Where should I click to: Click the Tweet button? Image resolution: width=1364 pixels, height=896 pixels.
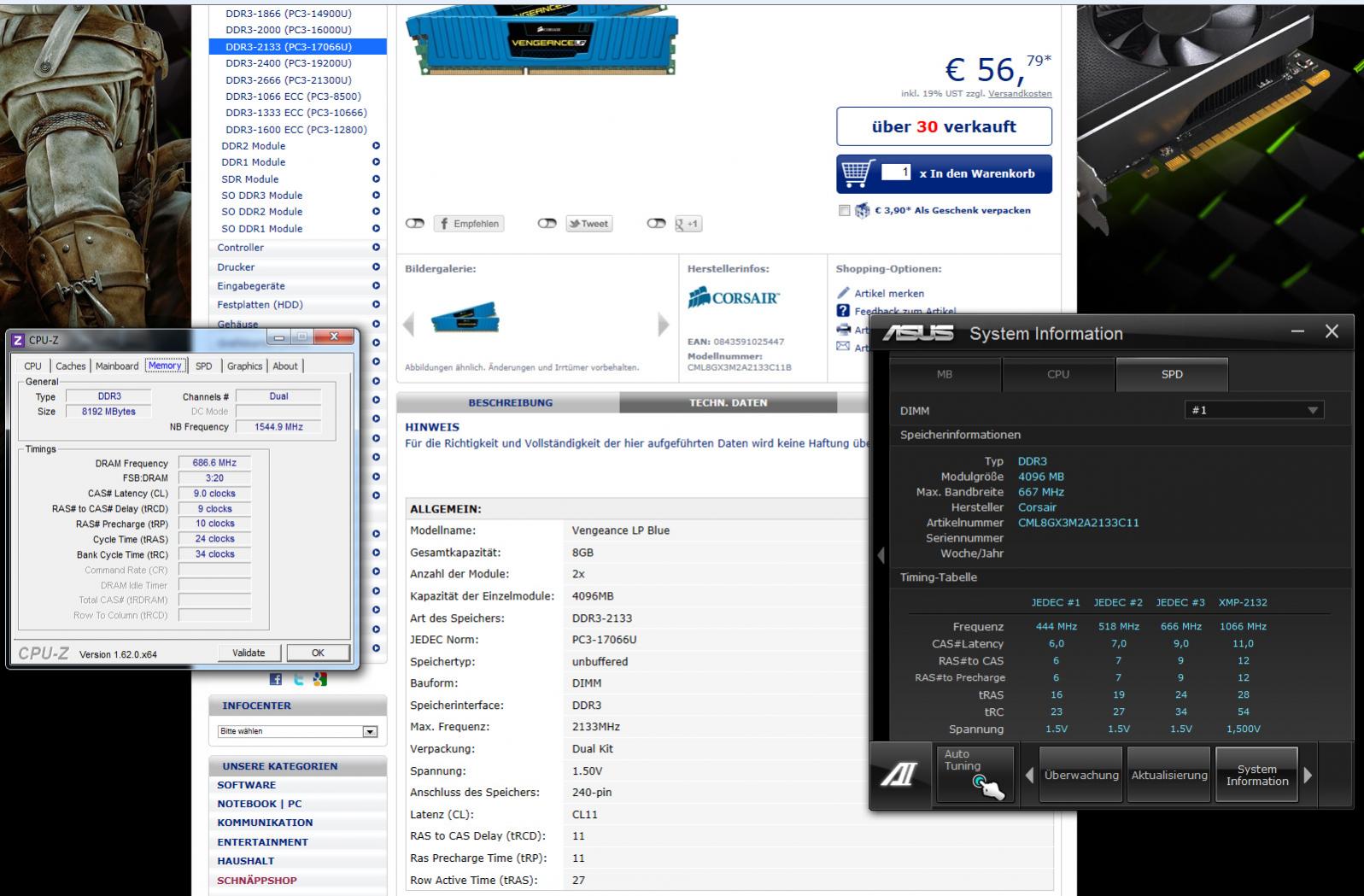(589, 224)
